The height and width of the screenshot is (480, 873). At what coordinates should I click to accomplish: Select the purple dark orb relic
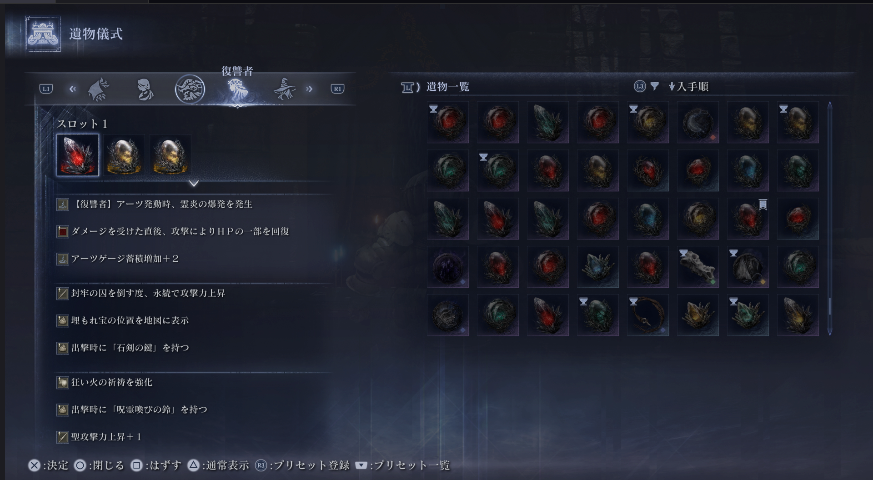448,267
